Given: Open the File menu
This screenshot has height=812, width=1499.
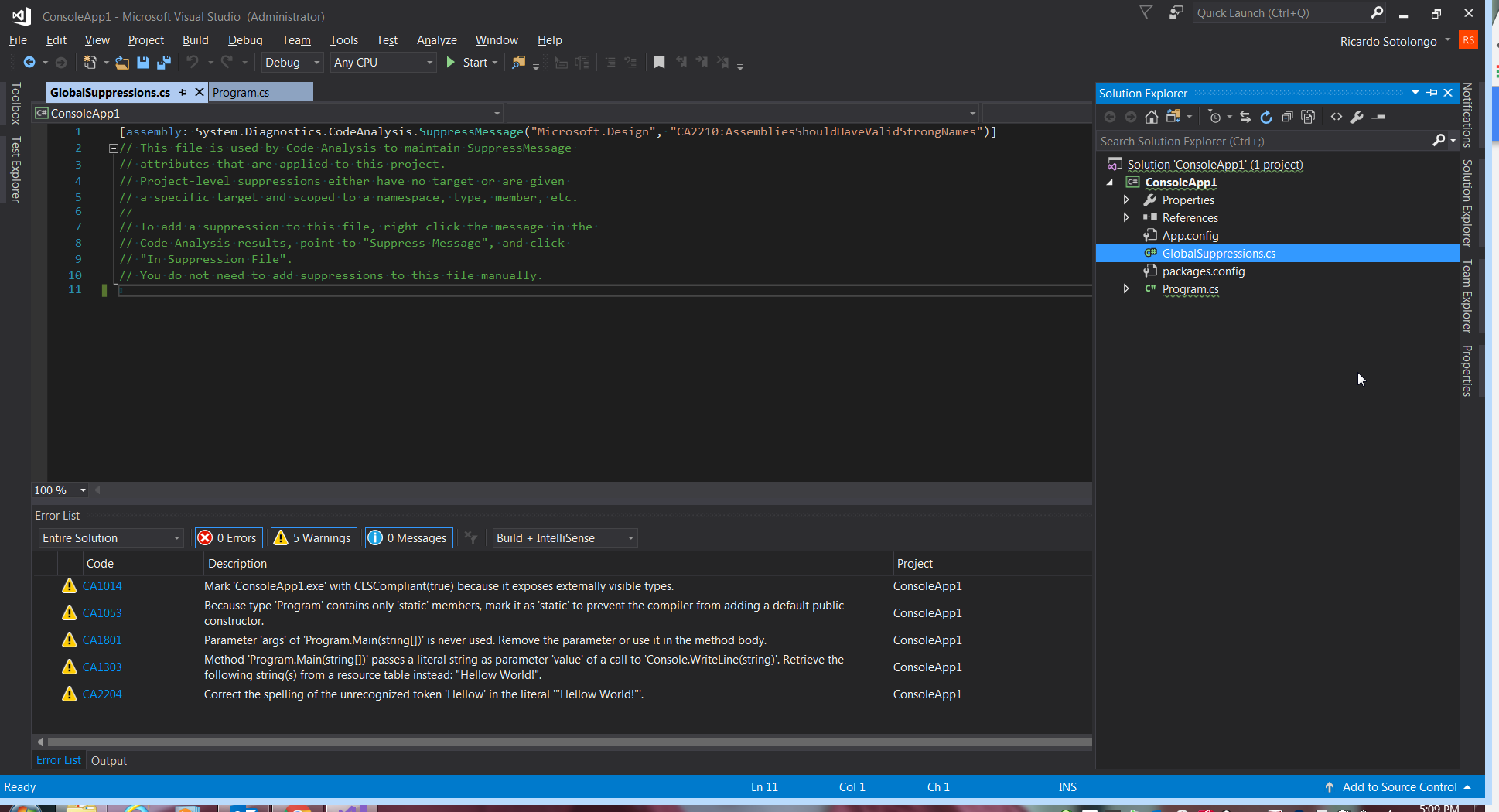Looking at the screenshot, I should pos(18,39).
